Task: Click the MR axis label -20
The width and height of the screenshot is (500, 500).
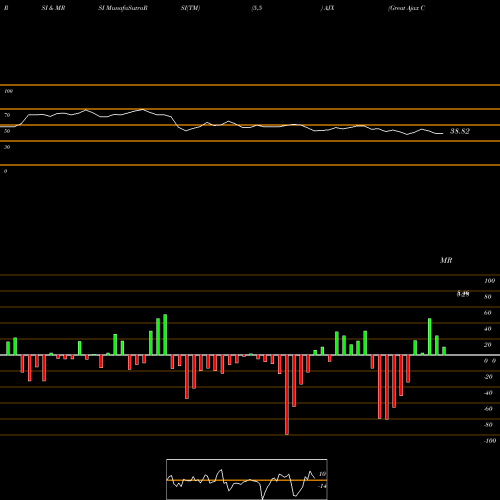Action: [x=488, y=377]
